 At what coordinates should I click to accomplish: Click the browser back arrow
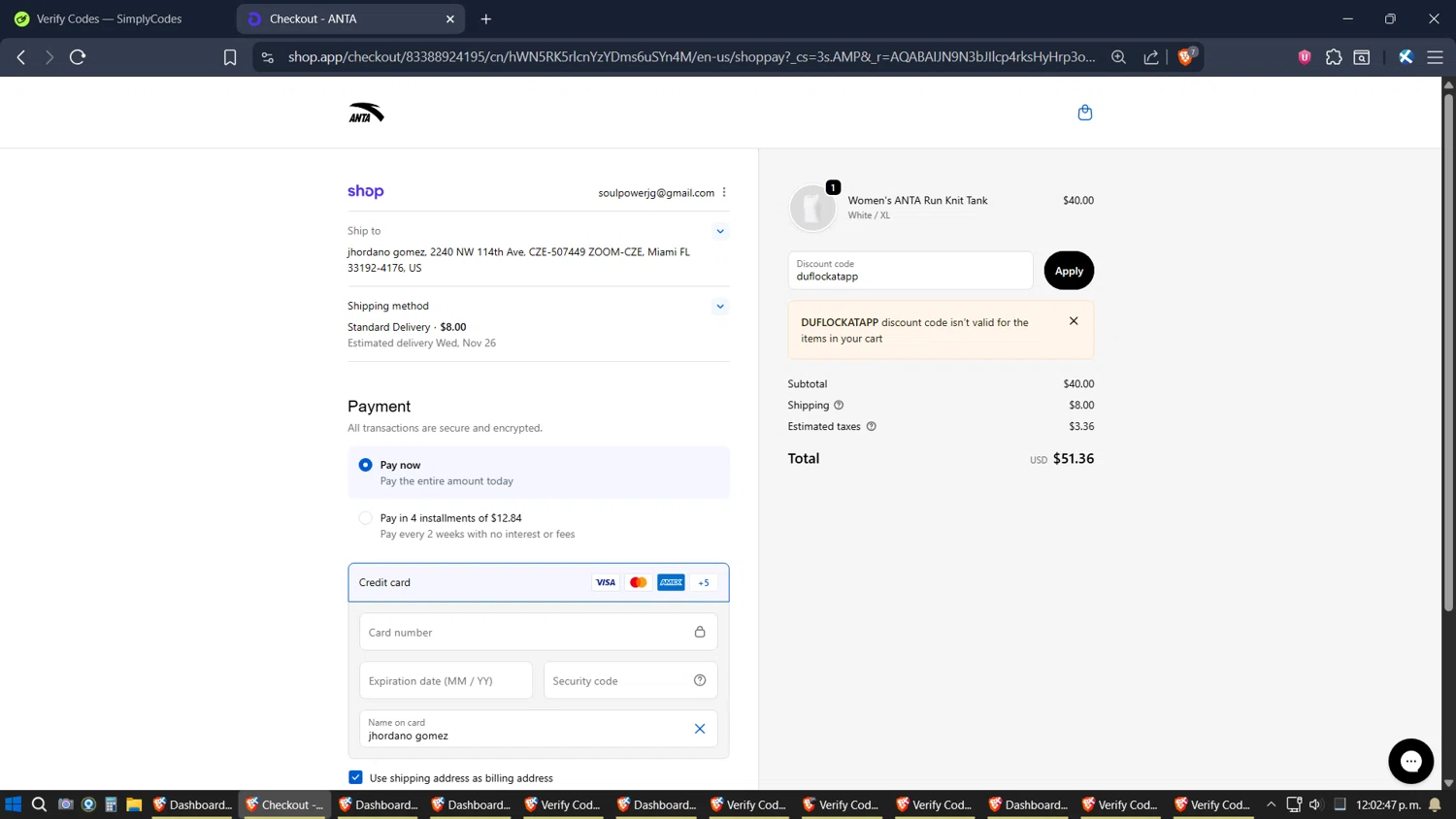pyautogui.click(x=21, y=57)
